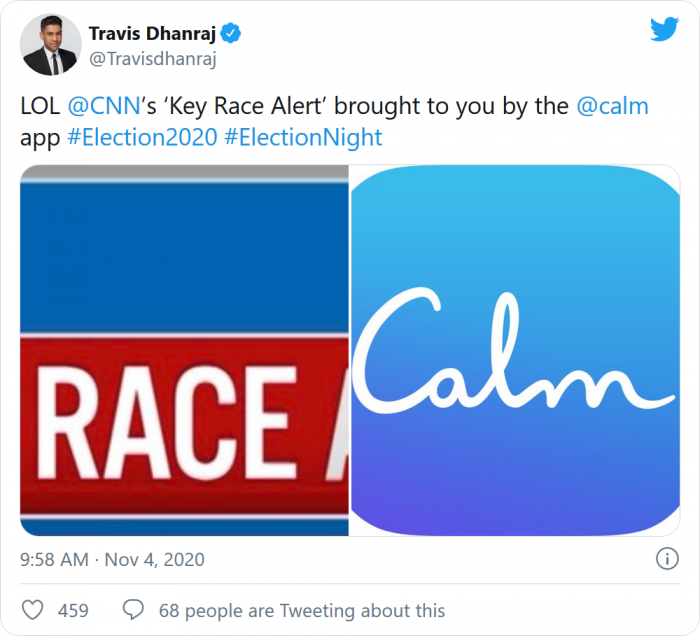Open the @Travisdhanraj handle link

coord(153,59)
